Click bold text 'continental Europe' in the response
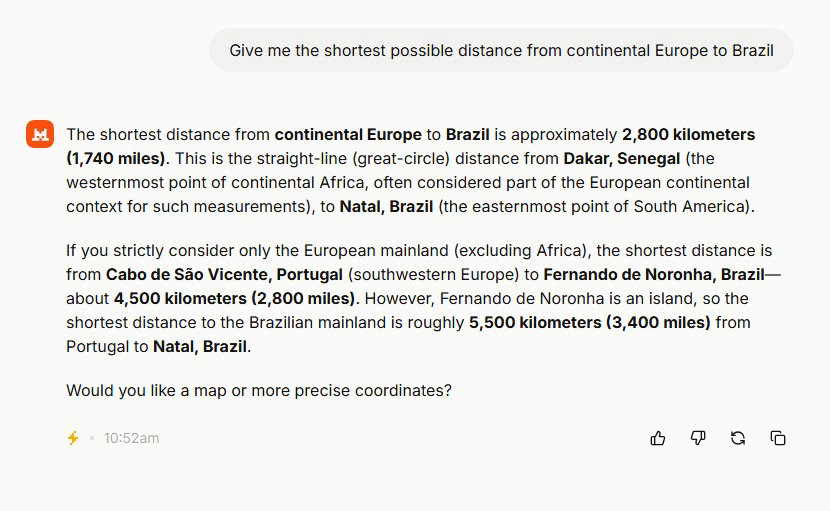The width and height of the screenshot is (830, 511). pyautogui.click(x=348, y=134)
